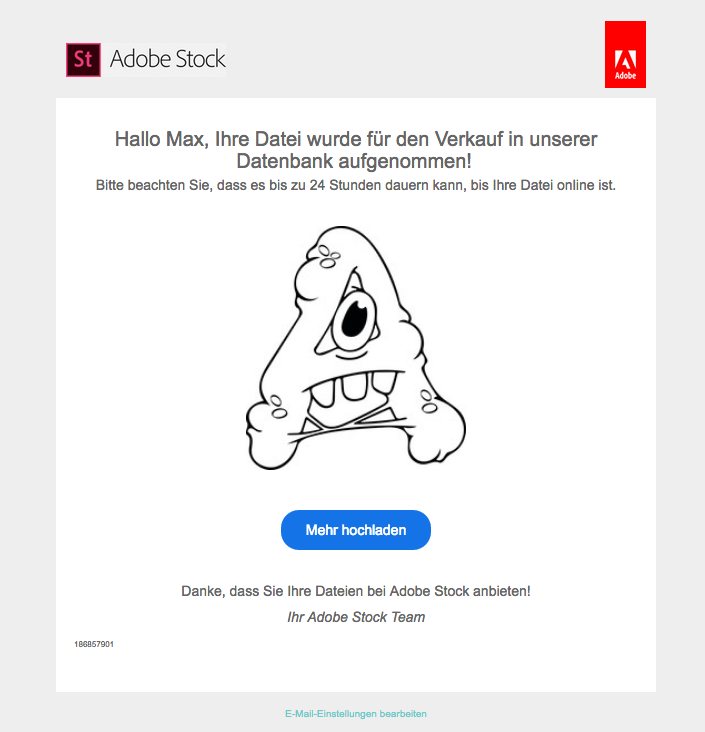Click the small 'Adobe' word under the red logo
This screenshot has height=732, width=705.
click(625, 76)
